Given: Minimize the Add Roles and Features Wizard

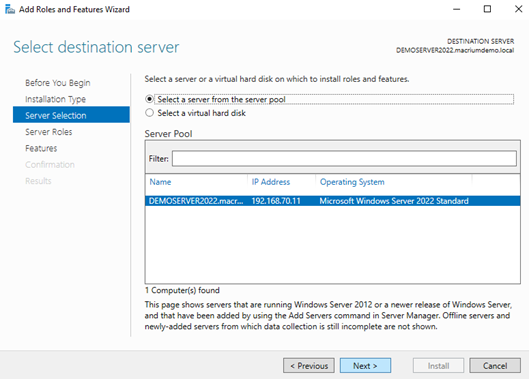Looking at the screenshot, I should [x=456, y=9].
